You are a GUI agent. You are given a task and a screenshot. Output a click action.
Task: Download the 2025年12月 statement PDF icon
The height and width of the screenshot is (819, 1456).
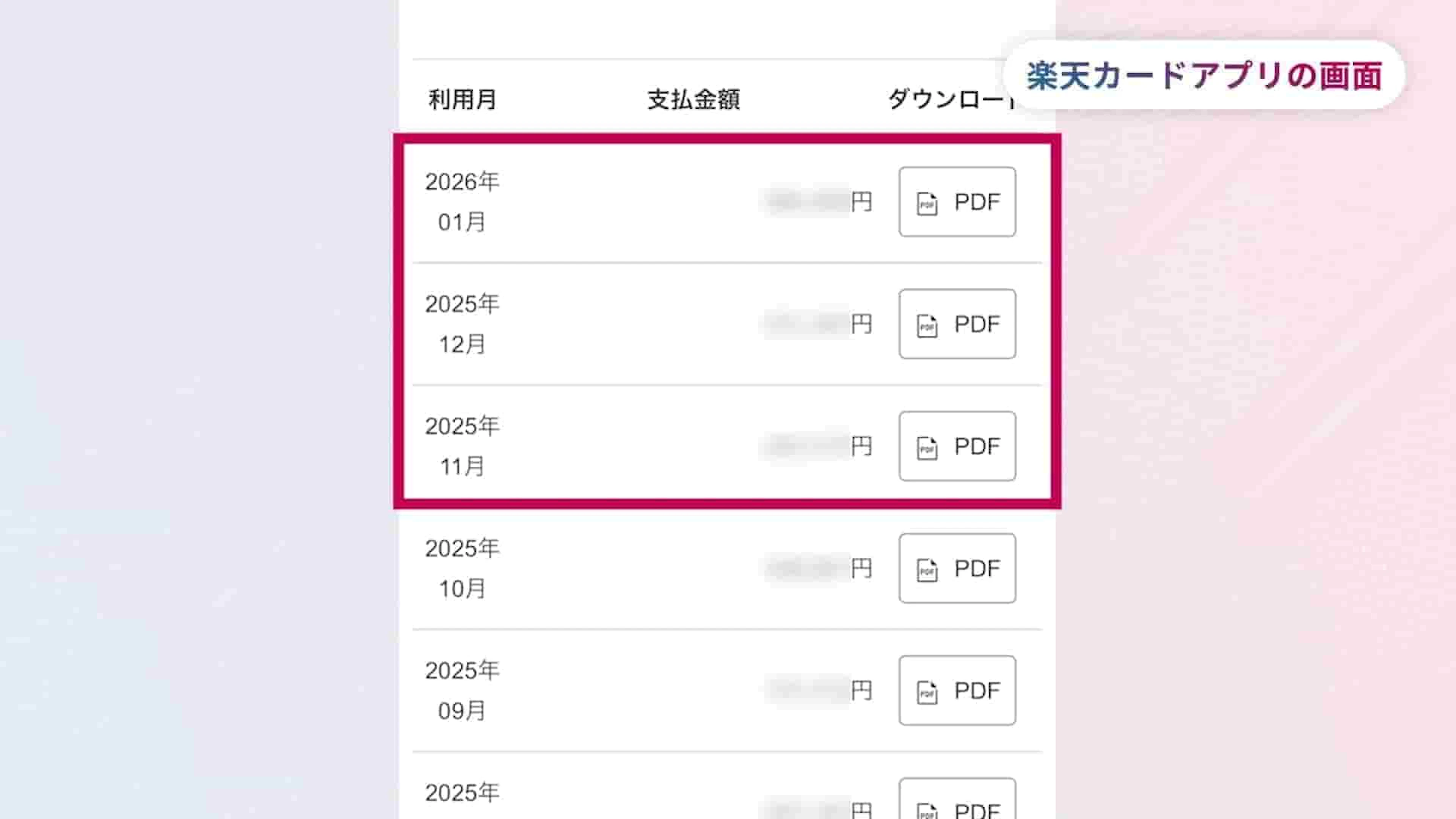[927, 326]
